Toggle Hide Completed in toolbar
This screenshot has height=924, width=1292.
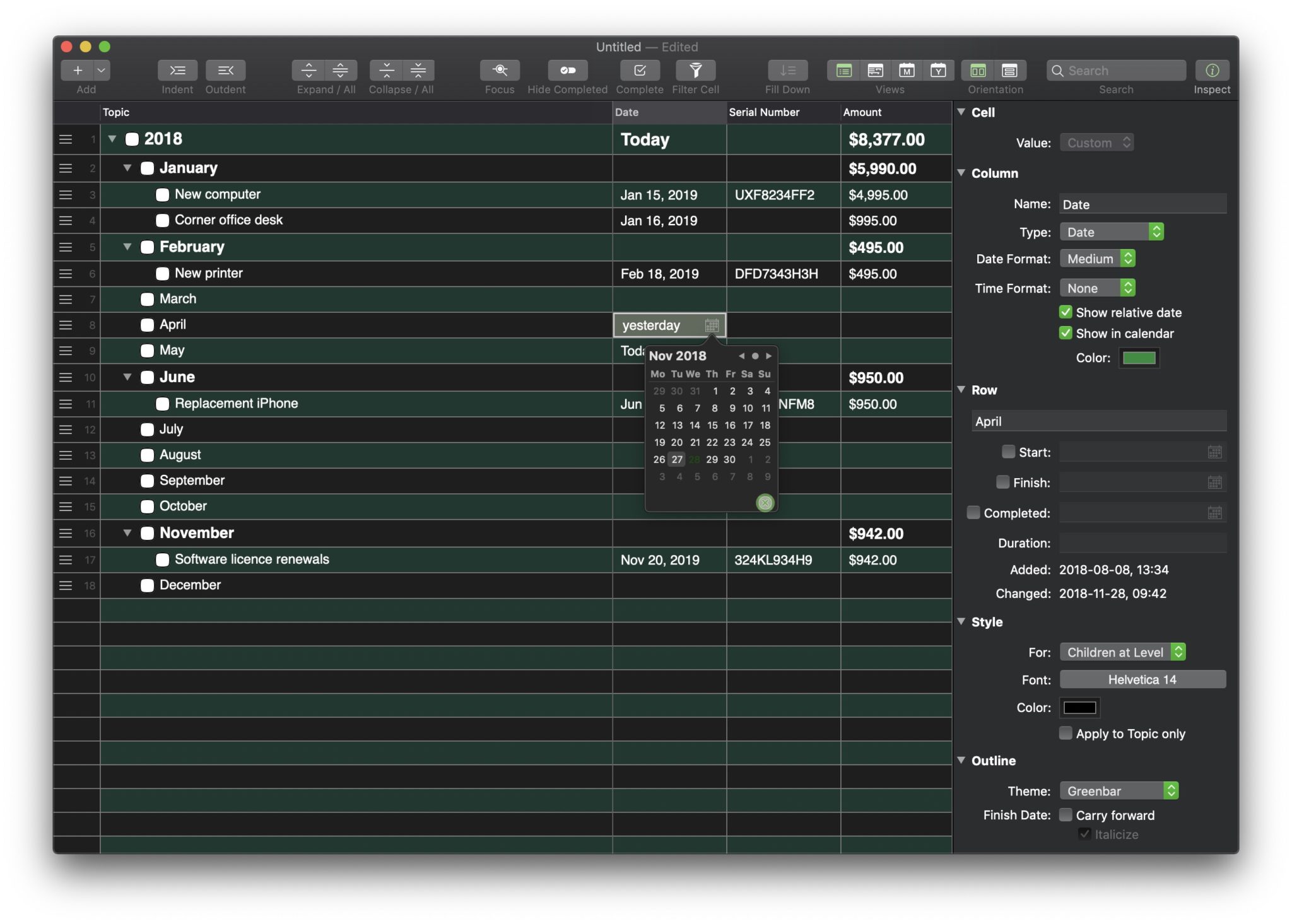pyautogui.click(x=567, y=70)
